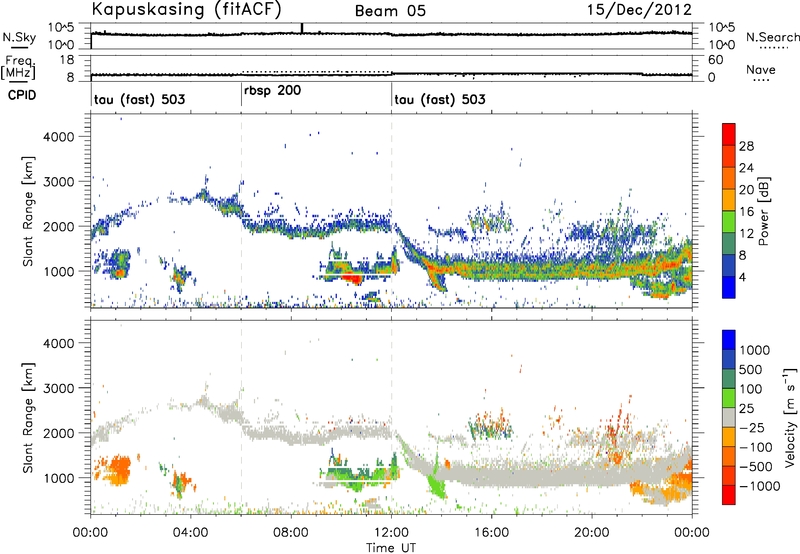The height and width of the screenshot is (554, 800).
Task: Click the grey band of velocity colorbar
Action: [729, 417]
